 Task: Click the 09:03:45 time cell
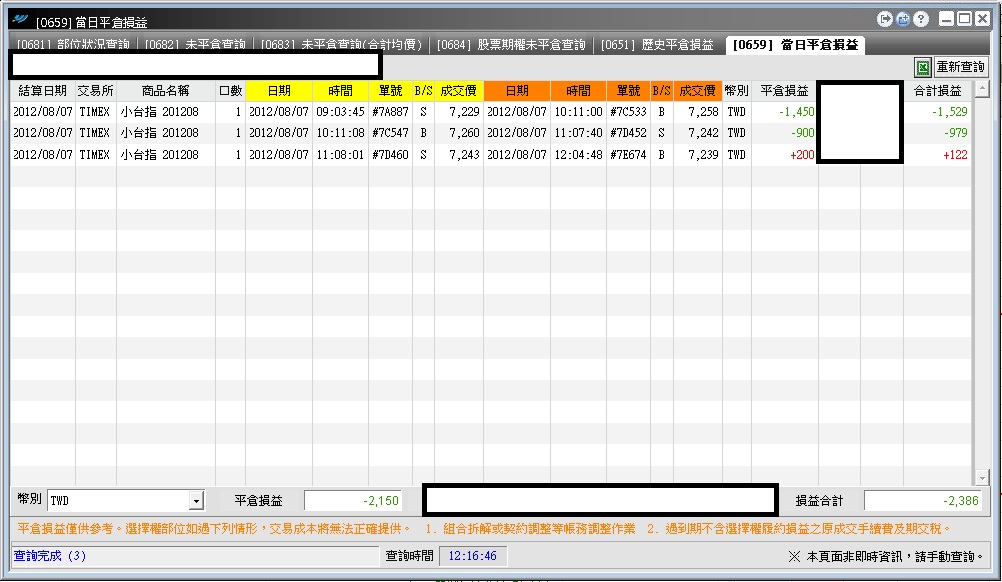341,112
